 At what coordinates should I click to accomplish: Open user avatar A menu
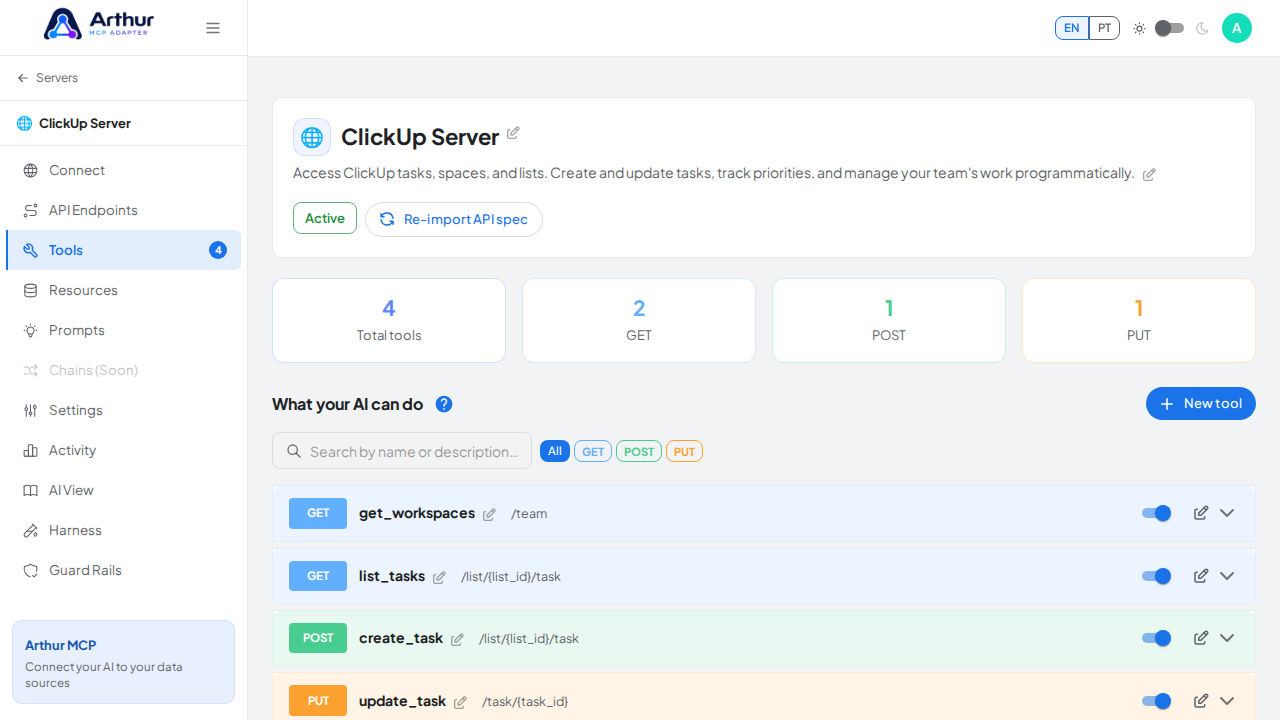tap(1237, 28)
